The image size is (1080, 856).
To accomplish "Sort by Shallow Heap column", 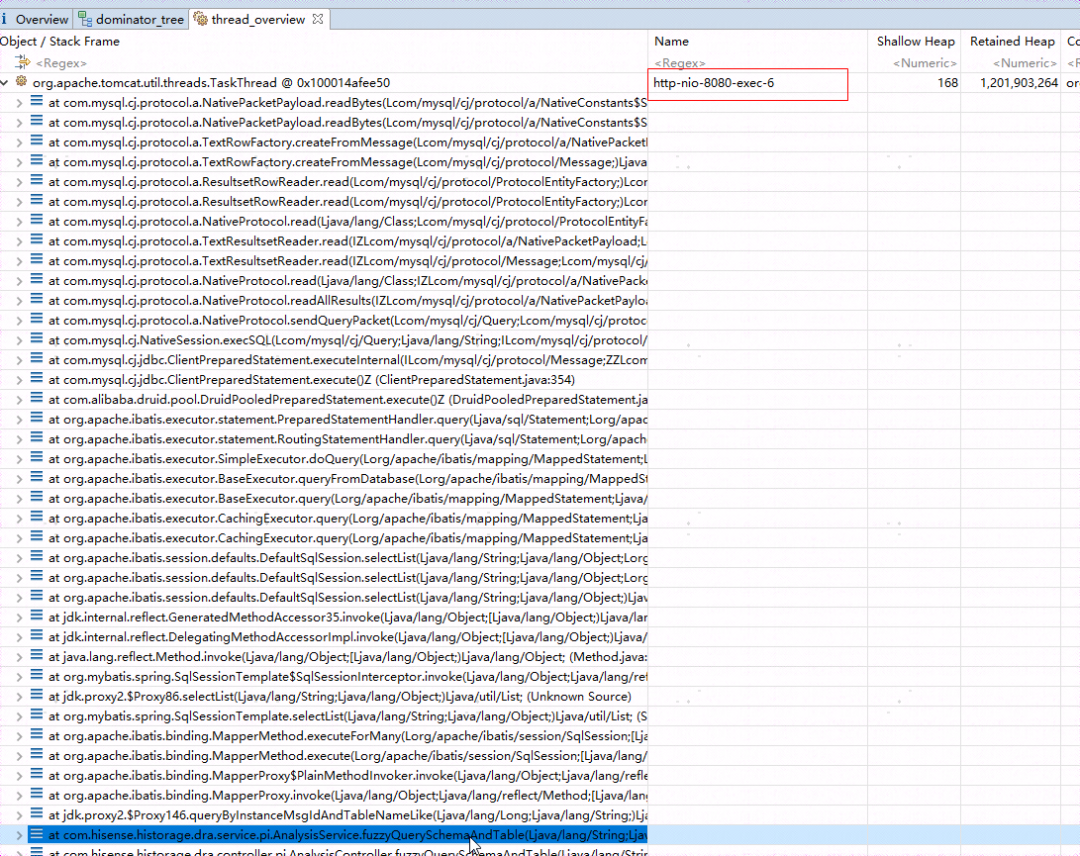I will [x=915, y=41].
